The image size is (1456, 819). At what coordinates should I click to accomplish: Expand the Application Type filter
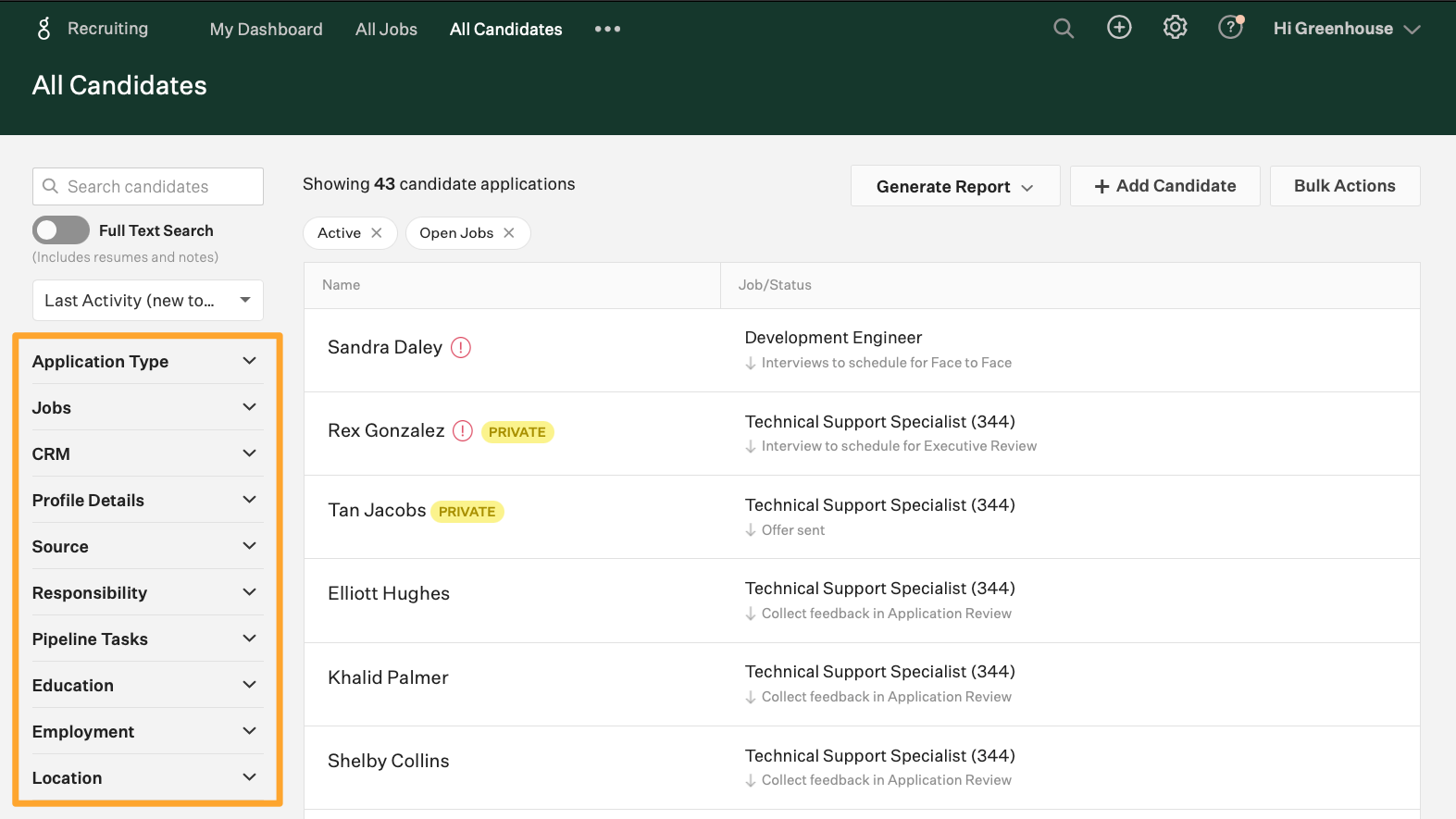coord(147,361)
